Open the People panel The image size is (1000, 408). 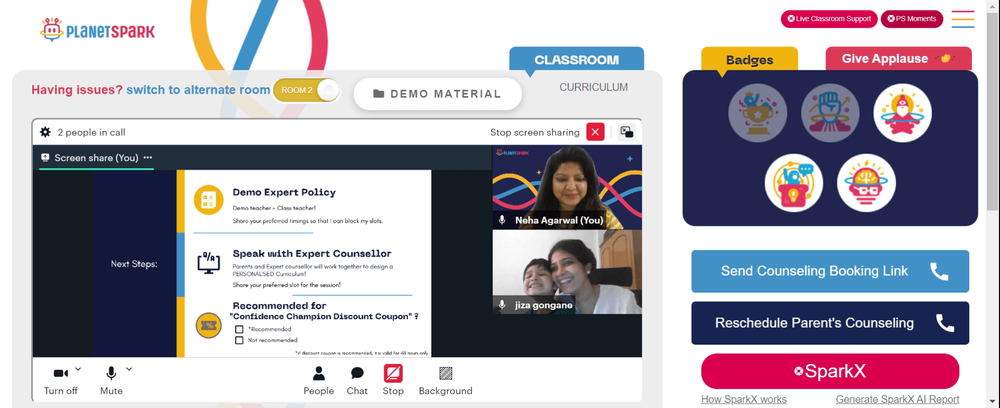(x=318, y=381)
